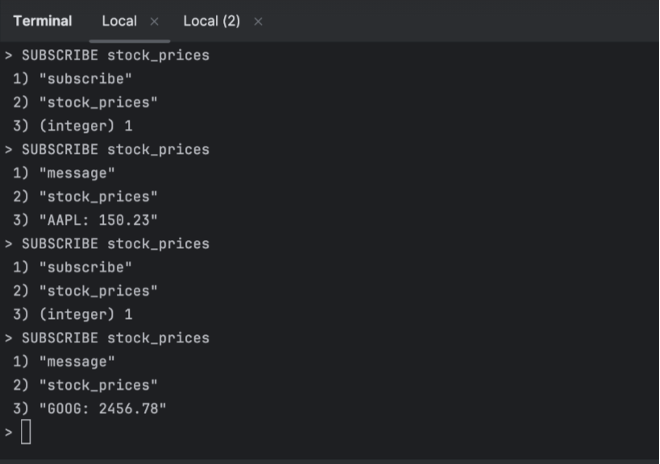The height and width of the screenshot is (464, 660).
Task: Click the first "subscribe" response line
Action: coord(72,79)
